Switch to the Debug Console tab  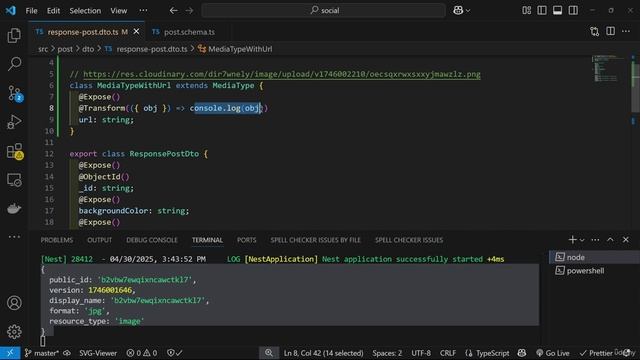click(151, 240)
